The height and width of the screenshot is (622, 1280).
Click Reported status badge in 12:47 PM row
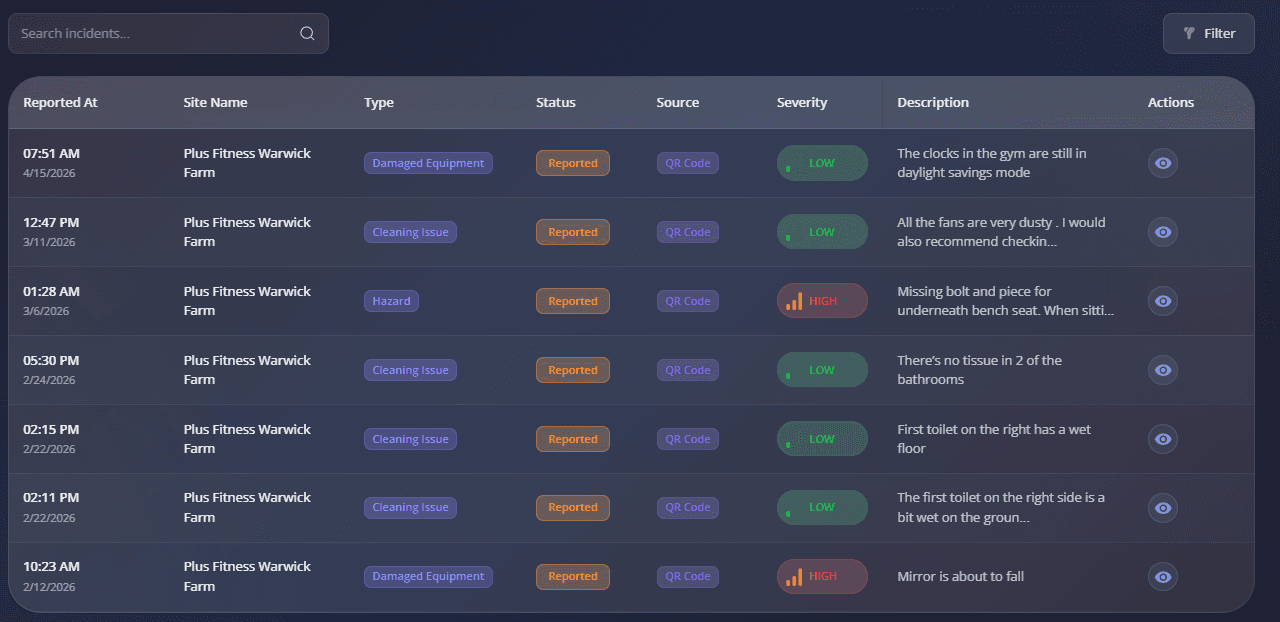pyautogui.click(x=573, y=232)
